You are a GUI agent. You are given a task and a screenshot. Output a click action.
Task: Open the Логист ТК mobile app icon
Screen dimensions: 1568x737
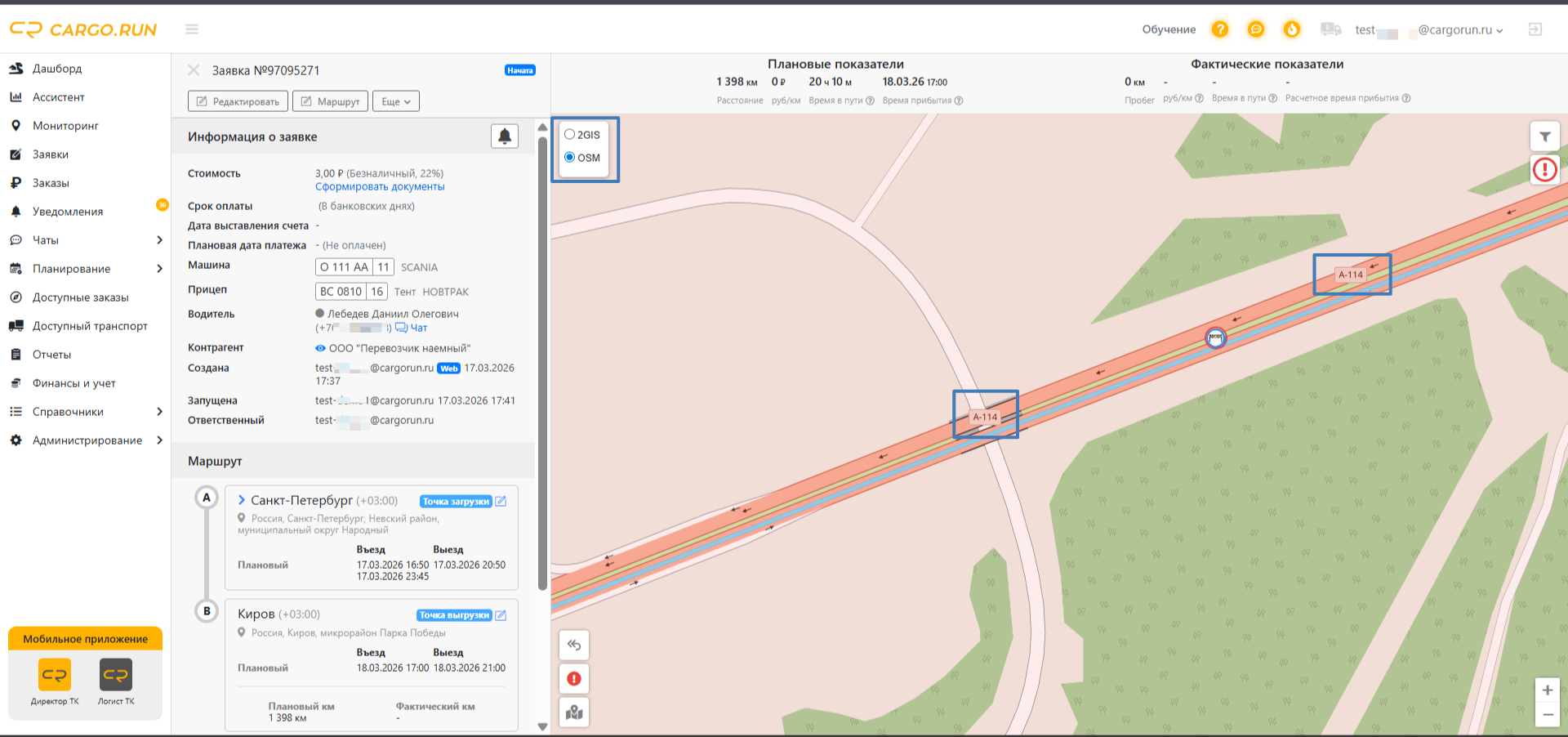pos(116,675)
